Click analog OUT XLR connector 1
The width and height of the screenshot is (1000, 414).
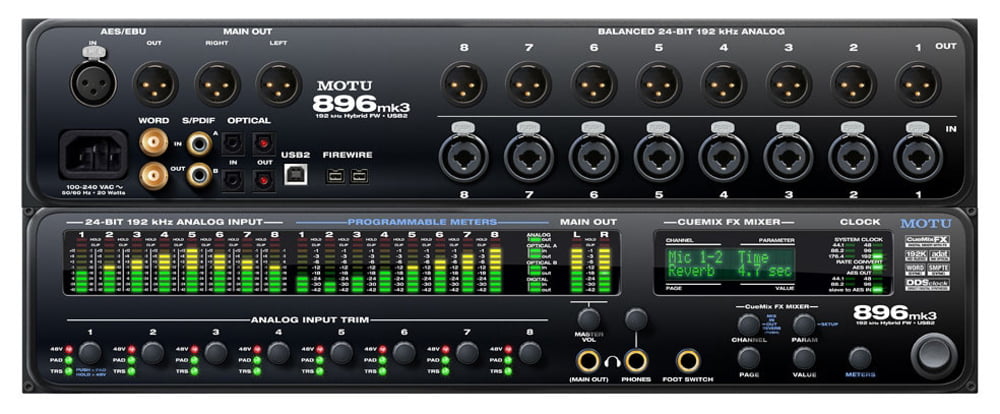pyautogui.click(x=918, y=84)
